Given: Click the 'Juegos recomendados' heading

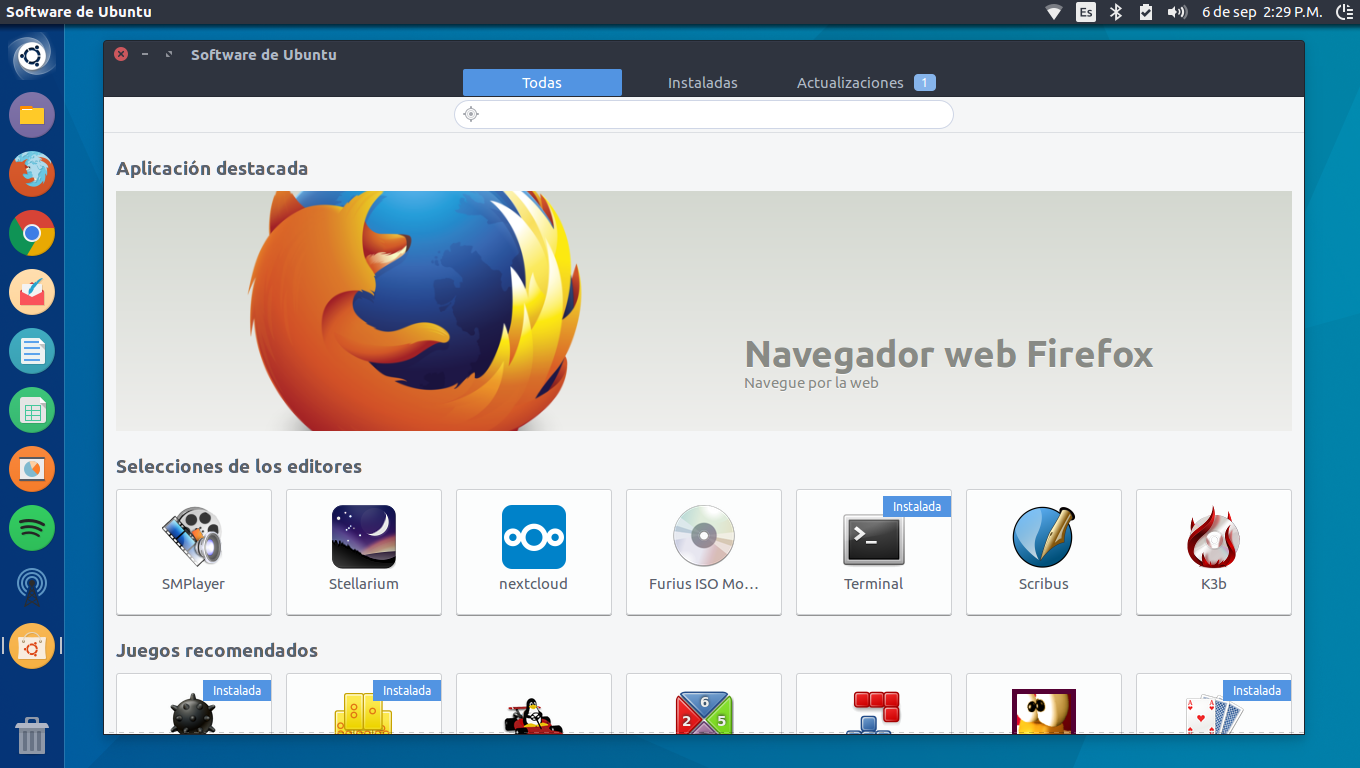Looking at the screenshot, I should (x=217, y=650).
